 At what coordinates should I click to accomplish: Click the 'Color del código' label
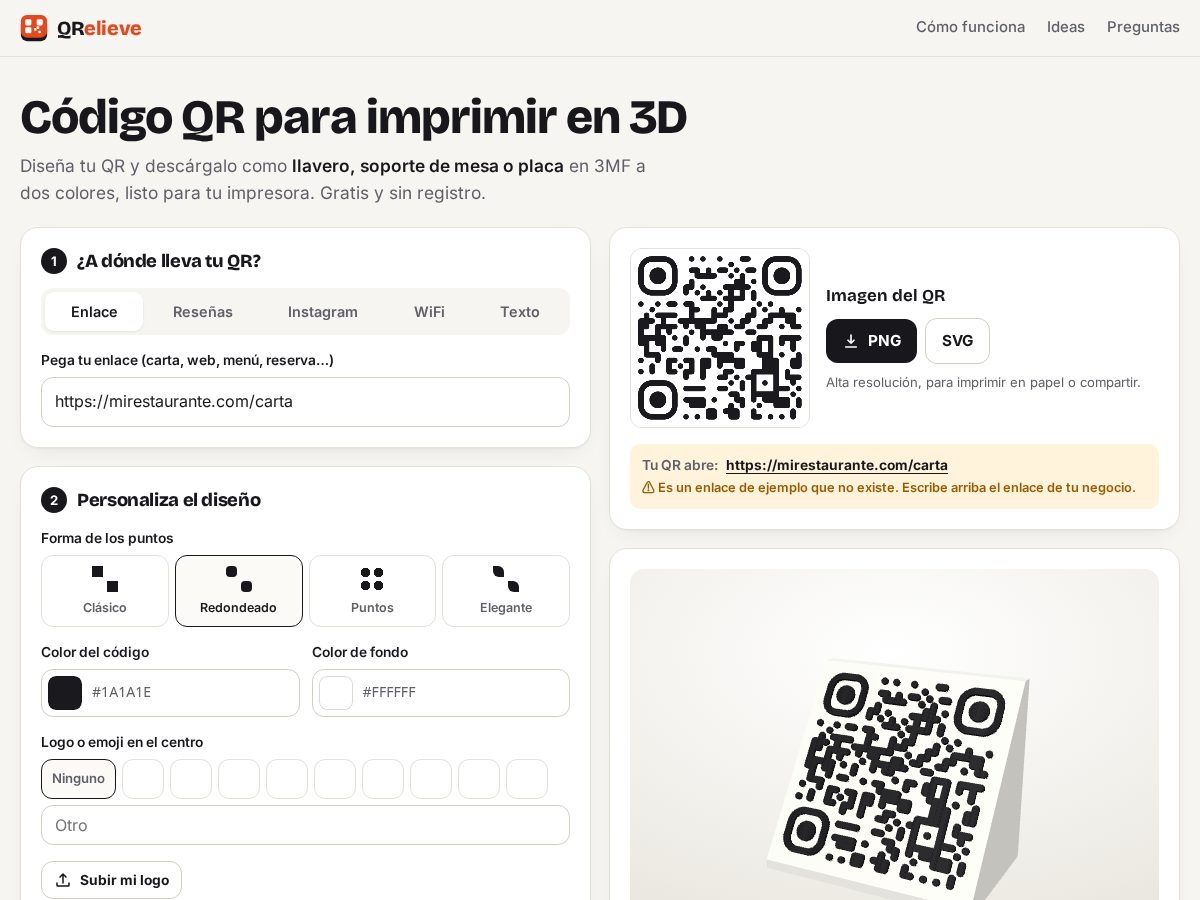pos(95,652)
